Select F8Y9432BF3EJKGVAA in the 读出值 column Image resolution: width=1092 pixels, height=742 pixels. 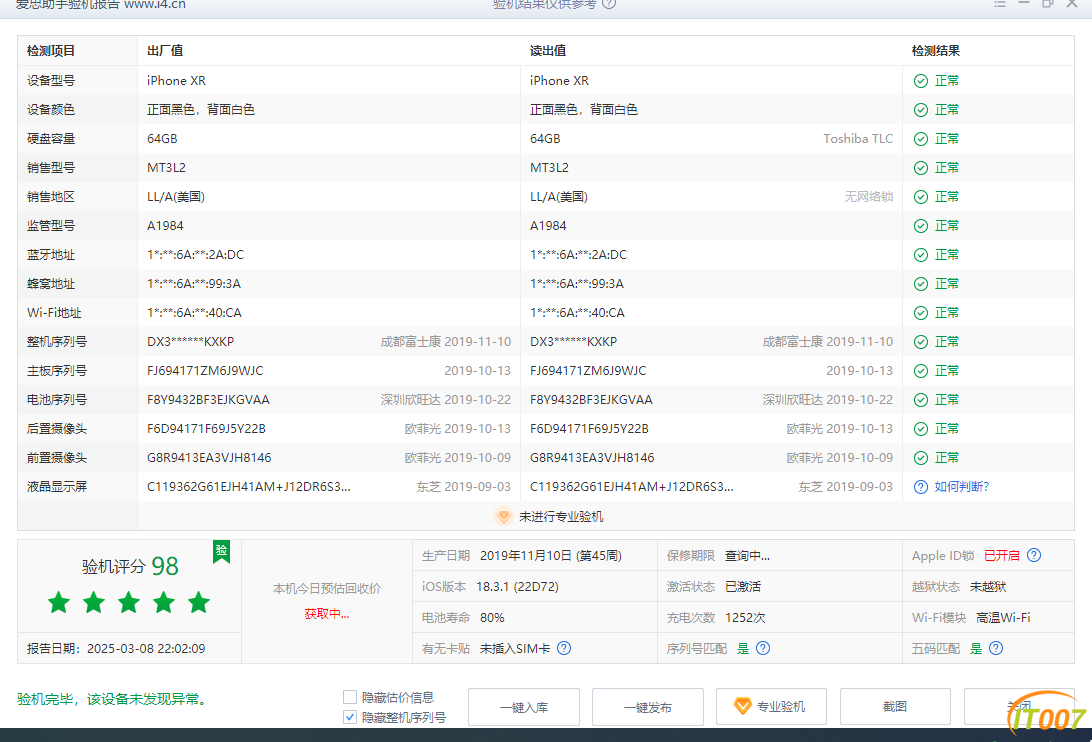coord(591,400)
